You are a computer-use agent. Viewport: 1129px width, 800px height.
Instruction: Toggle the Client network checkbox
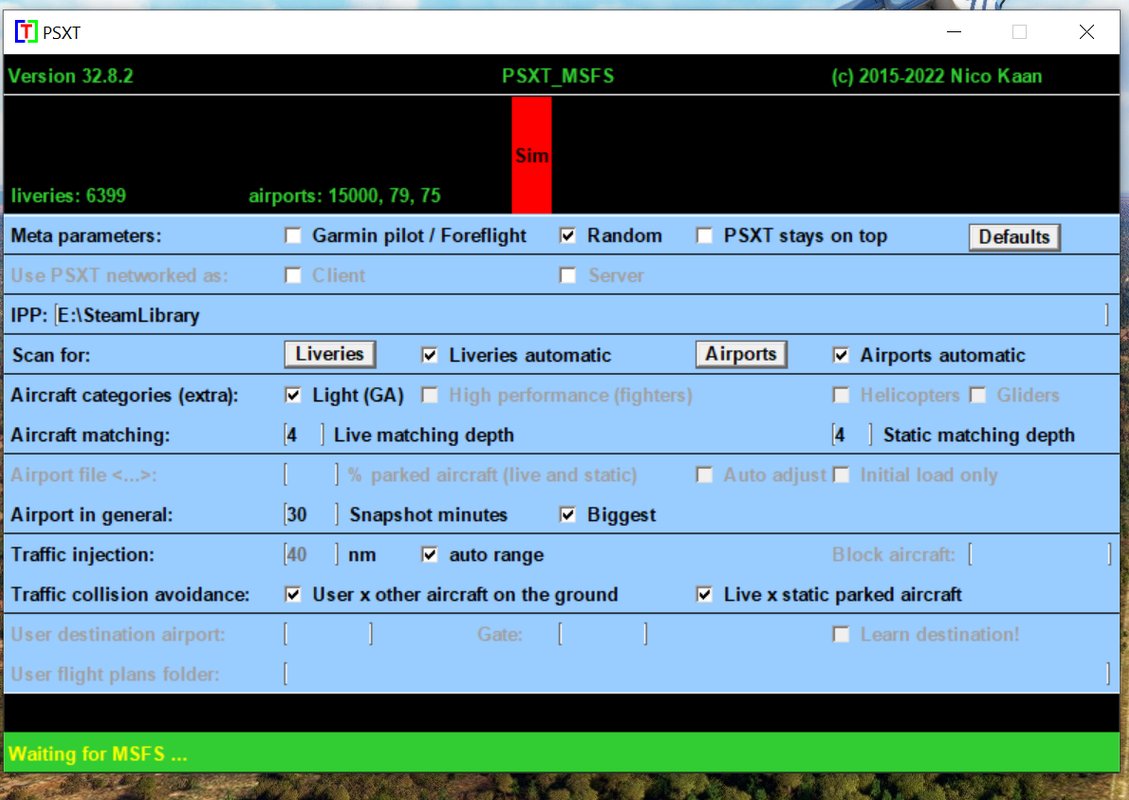pos(293,276)
